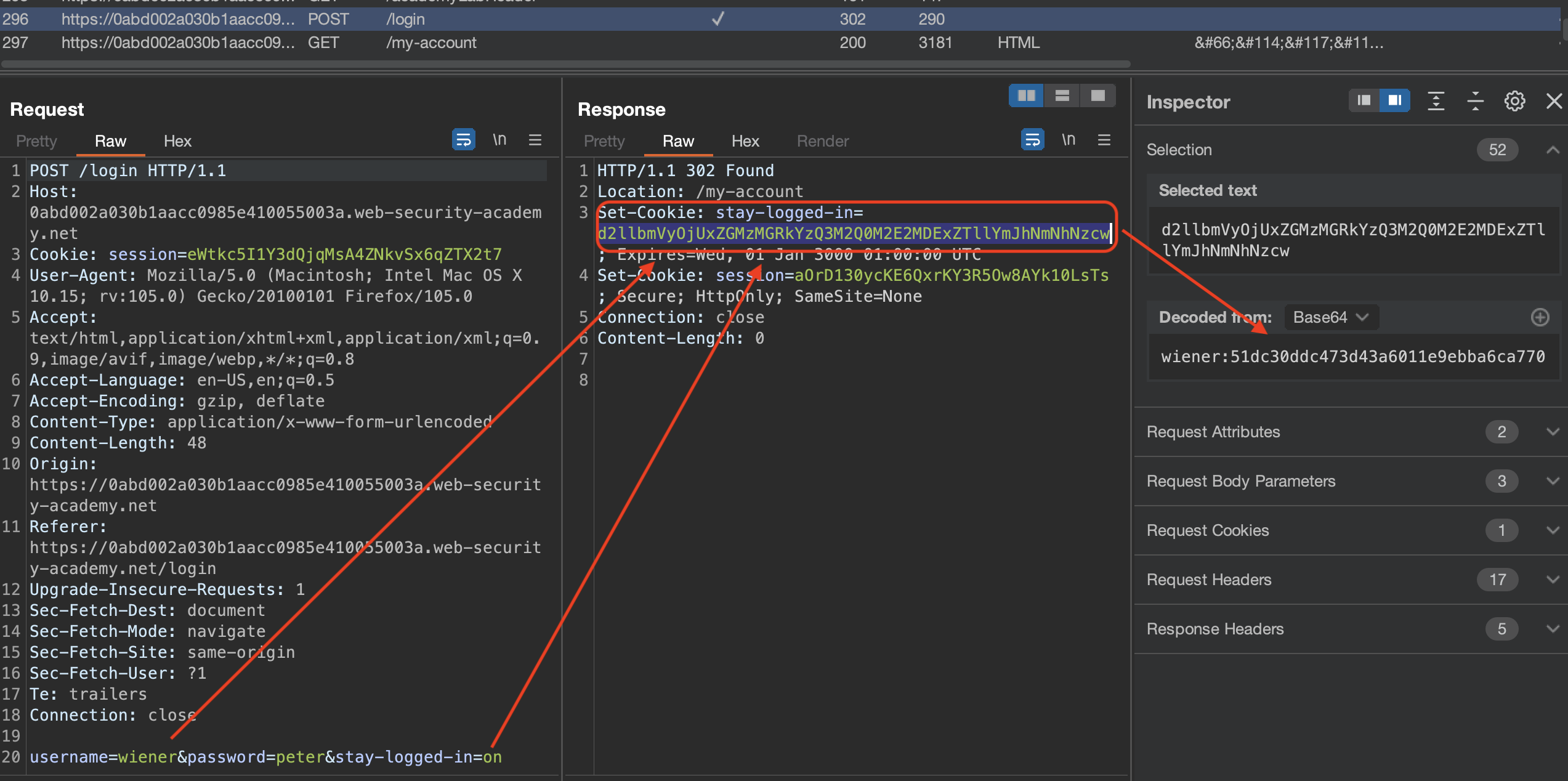Image resolution: width=1568 pixels, height=781 pixels.
Task: Toggle word wrap icon in Request panel
Action: [x=463, y=140]
